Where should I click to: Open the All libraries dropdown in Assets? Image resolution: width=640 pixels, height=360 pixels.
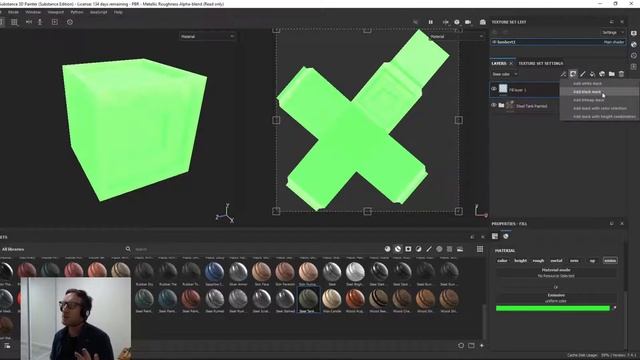click(13, 249)
